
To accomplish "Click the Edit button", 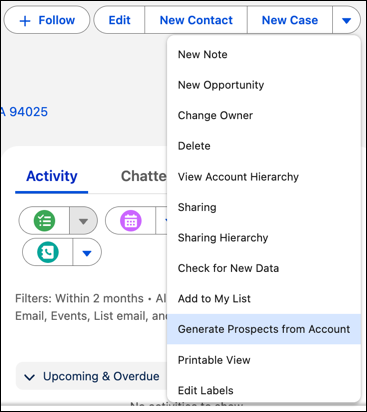I will point(119,20).
